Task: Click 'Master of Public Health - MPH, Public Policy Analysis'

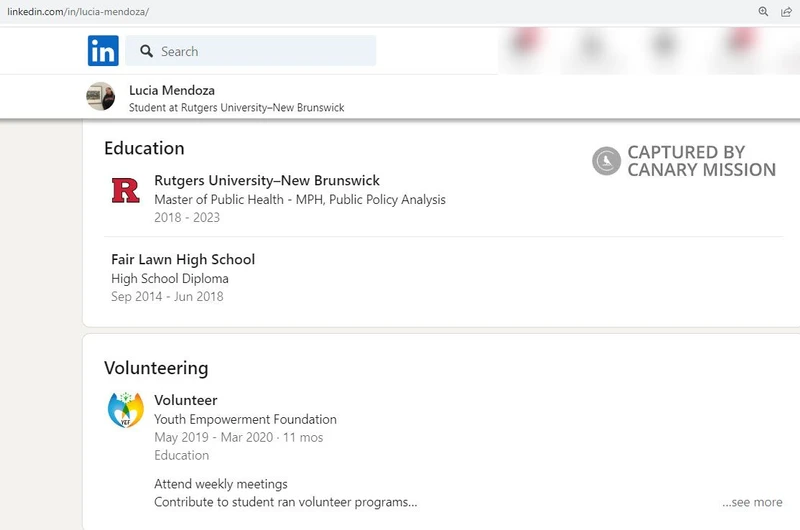Action: pyautogui.click(x=300, y=199)
